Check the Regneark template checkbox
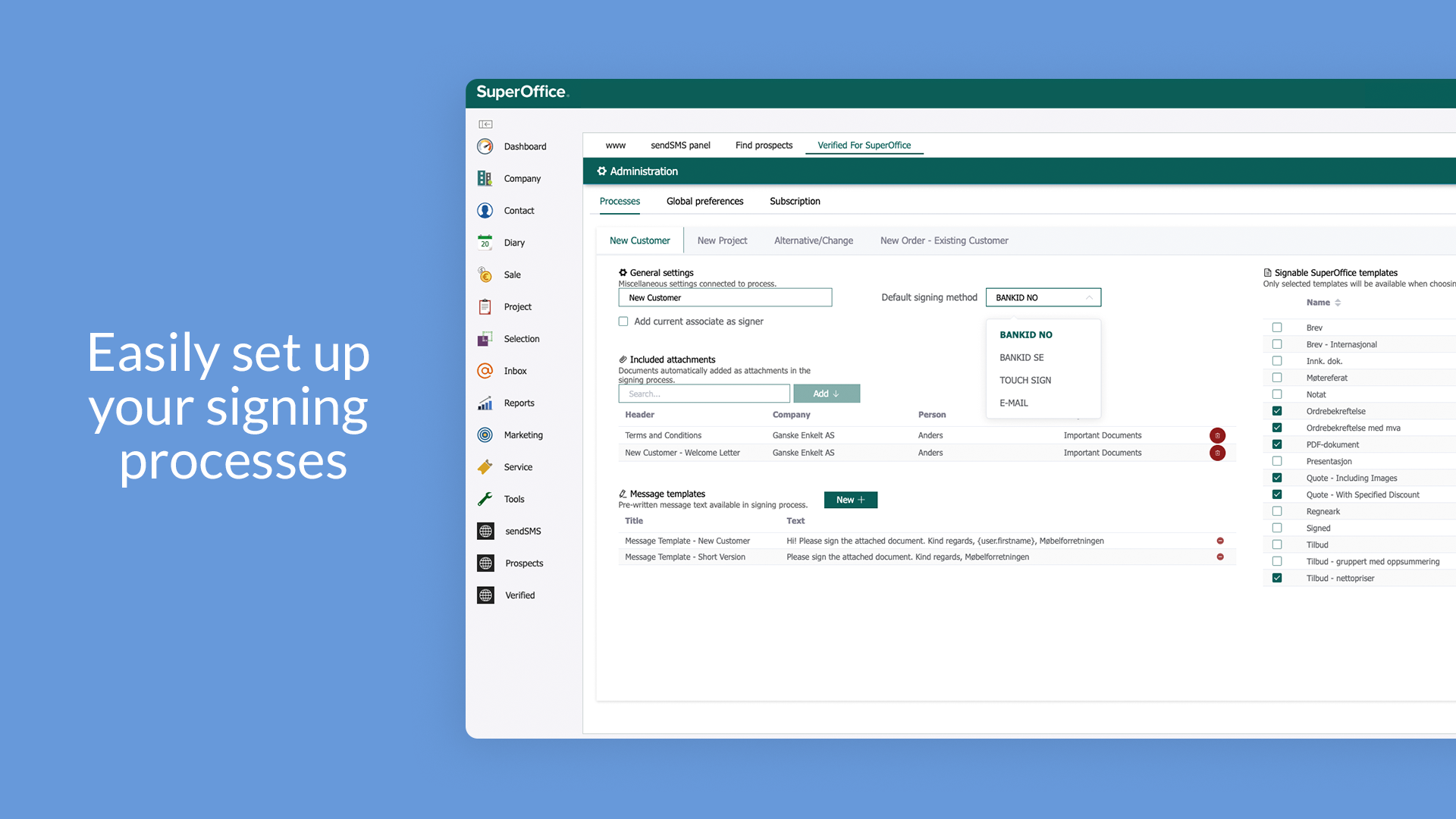1456x819 pixels. (1277, 511)
